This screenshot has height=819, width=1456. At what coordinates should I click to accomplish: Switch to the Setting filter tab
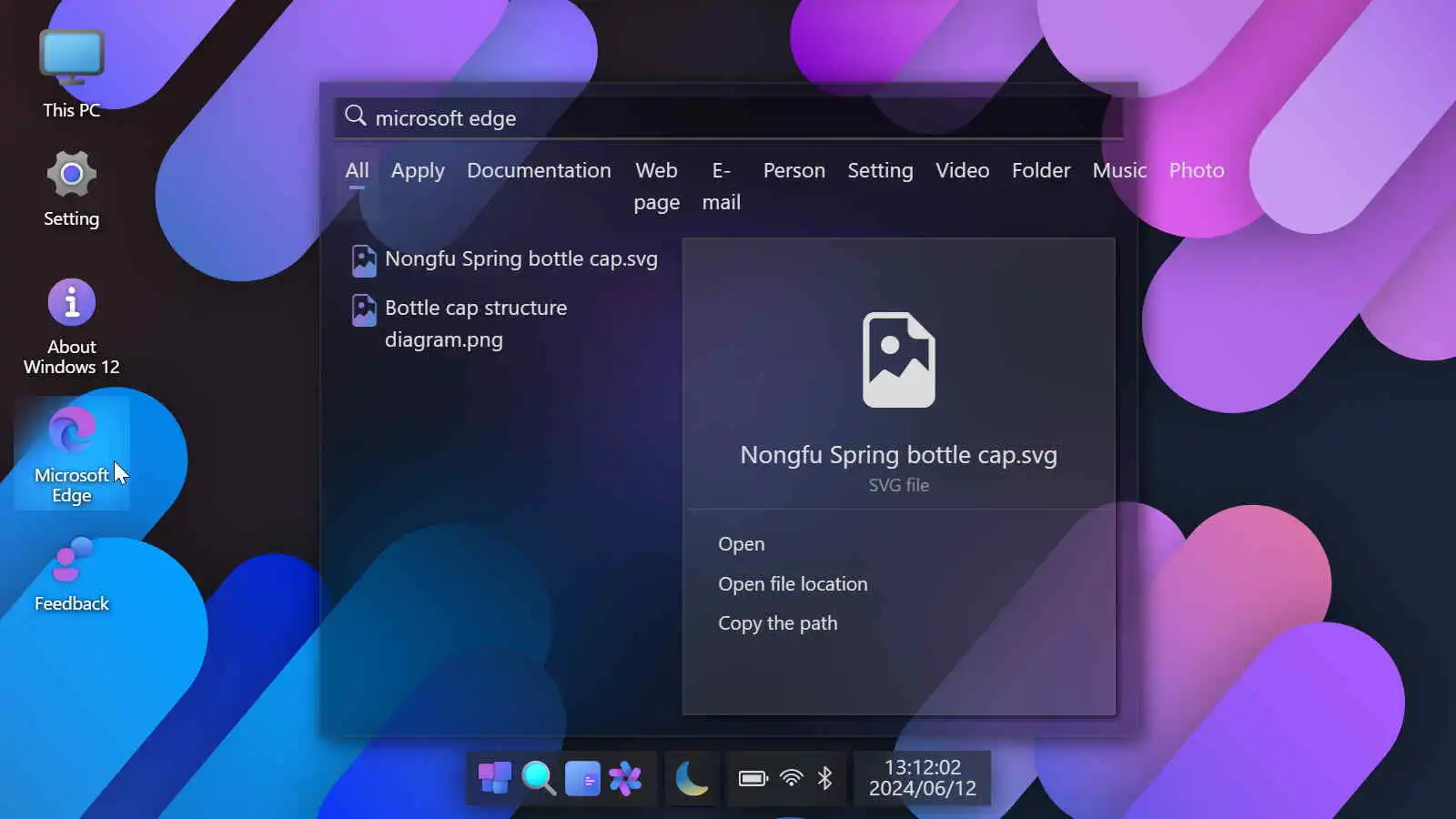click(880, 171)
